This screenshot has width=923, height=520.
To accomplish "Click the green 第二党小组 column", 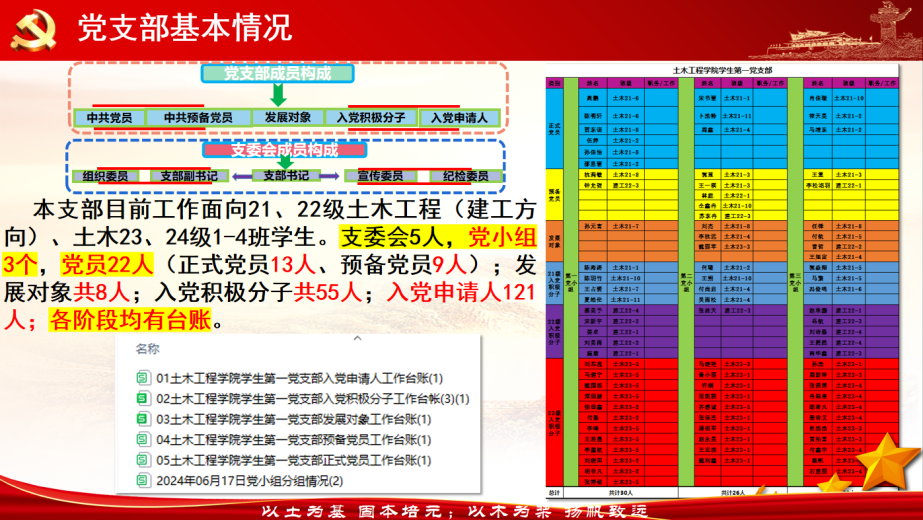I will (686, 282).
